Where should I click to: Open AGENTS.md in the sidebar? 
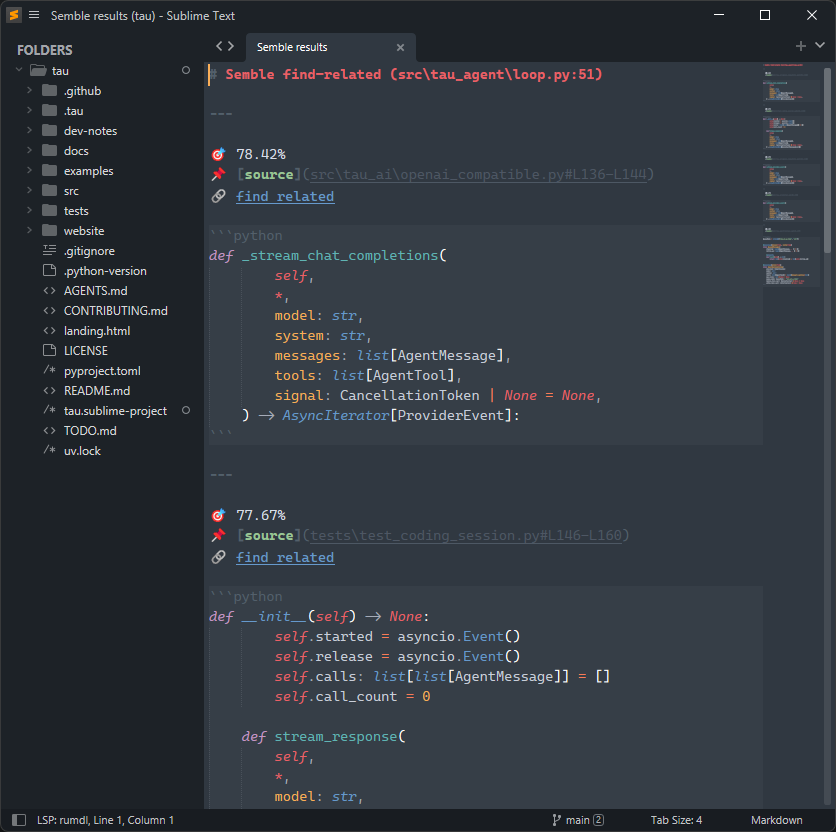tap(95, 291)
